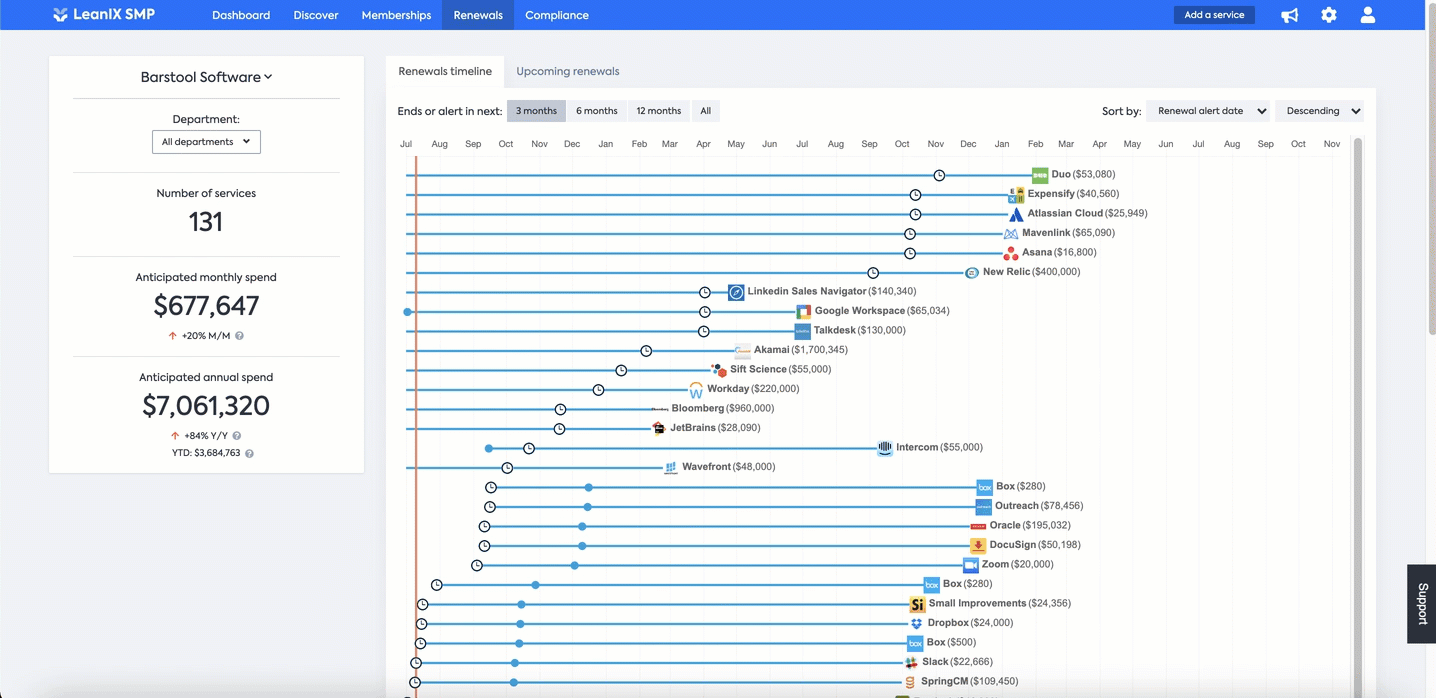1436x698 pixels.
Task: Click the Workday service icon
Action: (696, 390)
